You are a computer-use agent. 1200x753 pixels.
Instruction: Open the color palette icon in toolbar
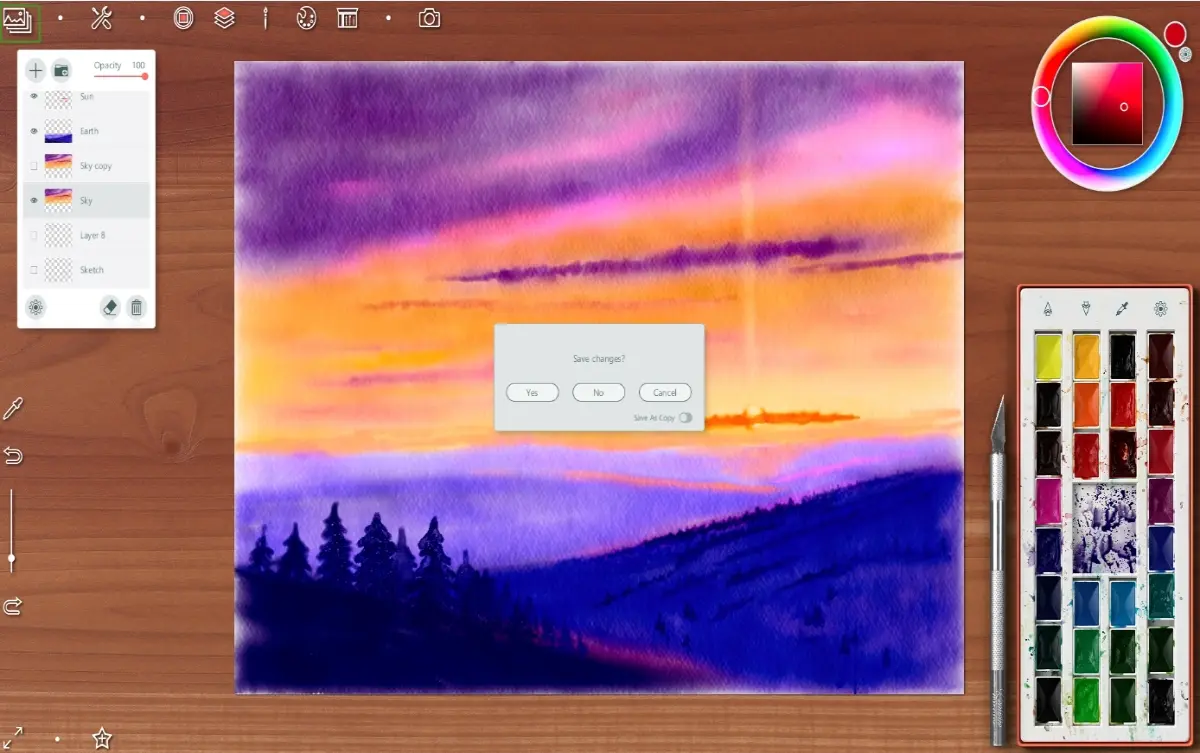[x=306, y=18]
